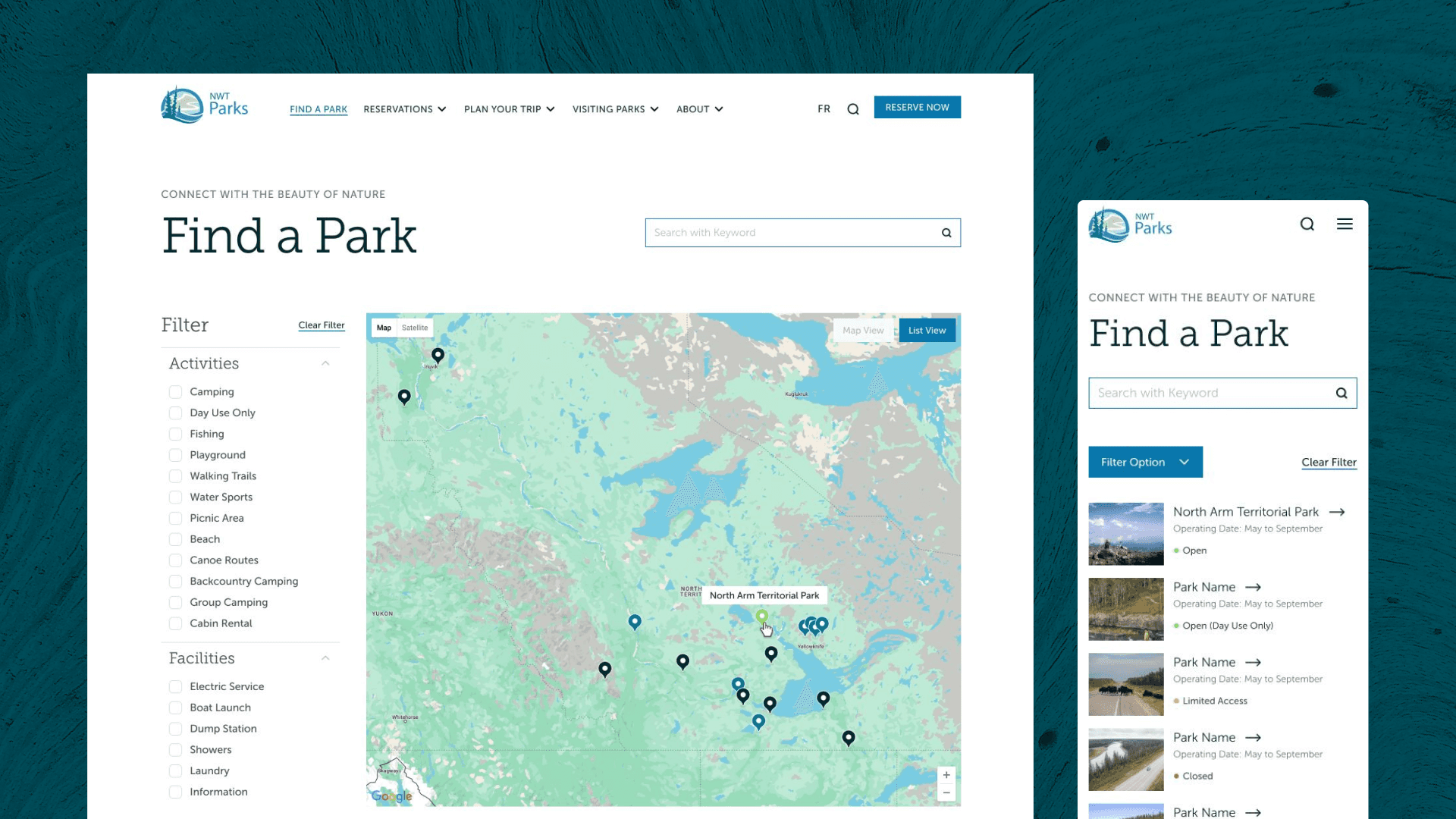Image resolution: width=1456 pixels, height=819 pixels.
Task: Click the North Arm Territorial Park map tooltip
Action: [764, 595]
